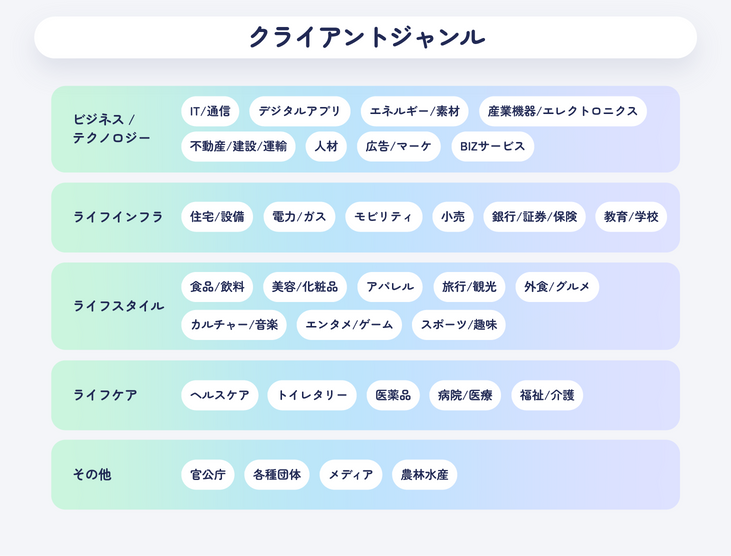
Task: Click 産業機器/エレクトロニクス tag
Action: [x=562, y=111]
